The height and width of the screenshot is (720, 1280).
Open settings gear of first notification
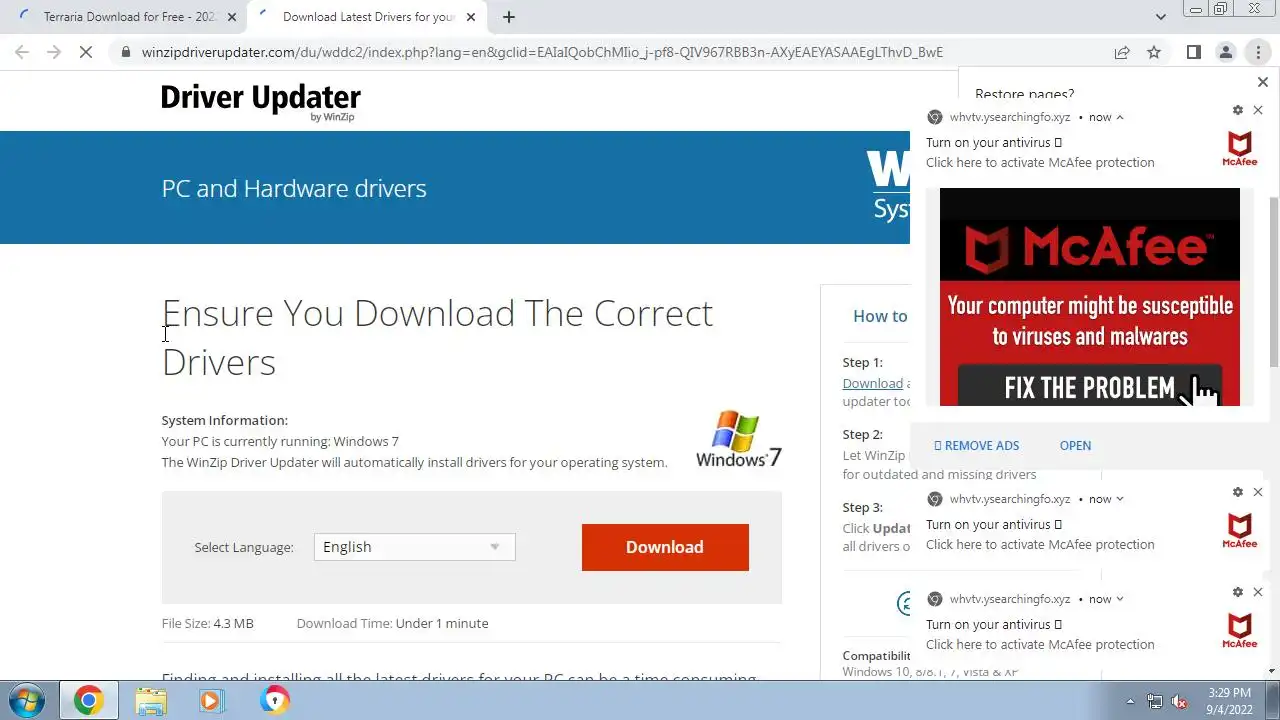coord(1238,110)
